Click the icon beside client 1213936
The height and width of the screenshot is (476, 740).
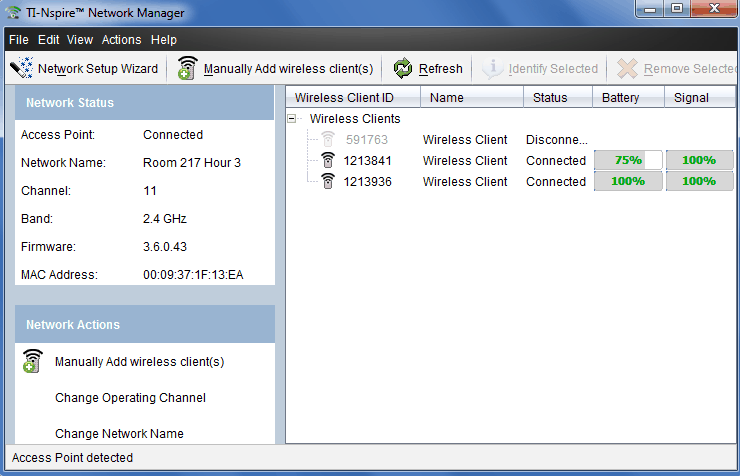point(328,182)
